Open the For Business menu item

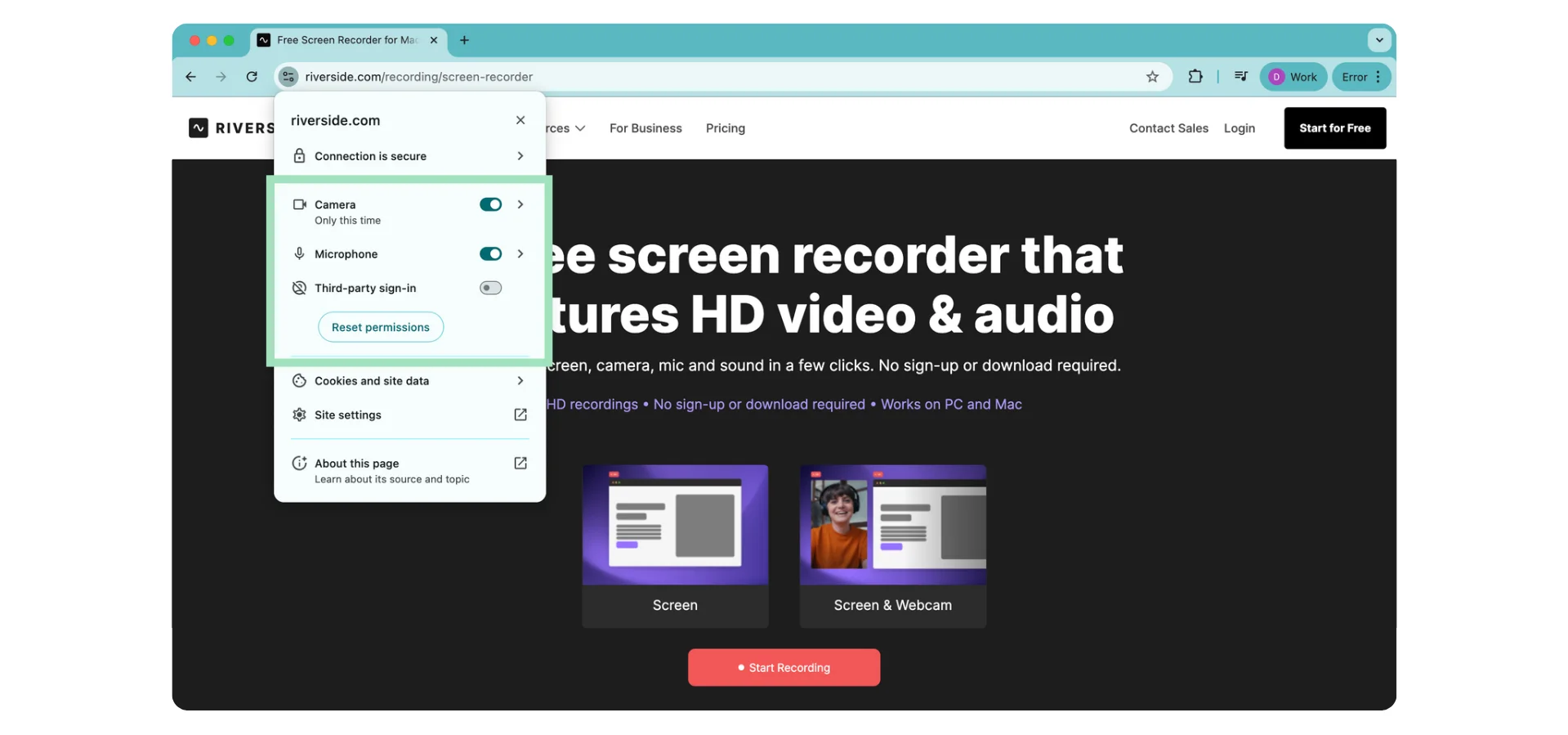[x=646, y=128]
